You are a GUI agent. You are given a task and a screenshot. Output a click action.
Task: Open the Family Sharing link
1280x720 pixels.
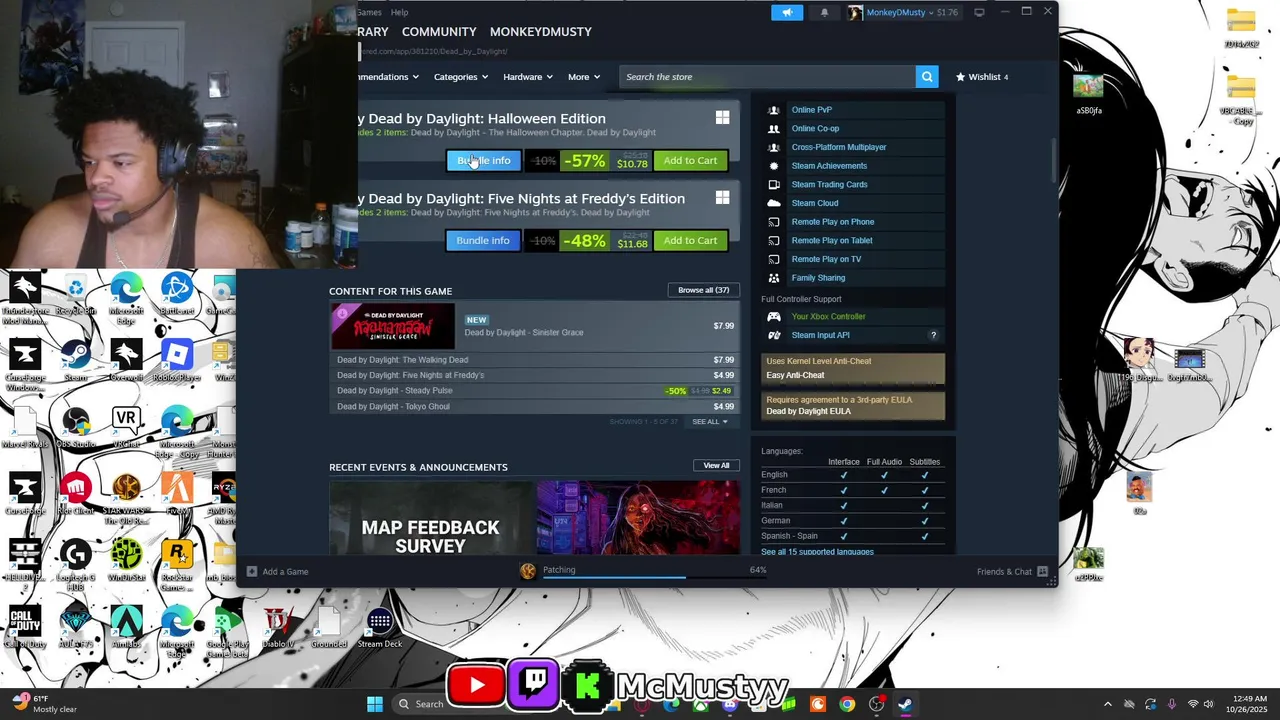(818, 278)
